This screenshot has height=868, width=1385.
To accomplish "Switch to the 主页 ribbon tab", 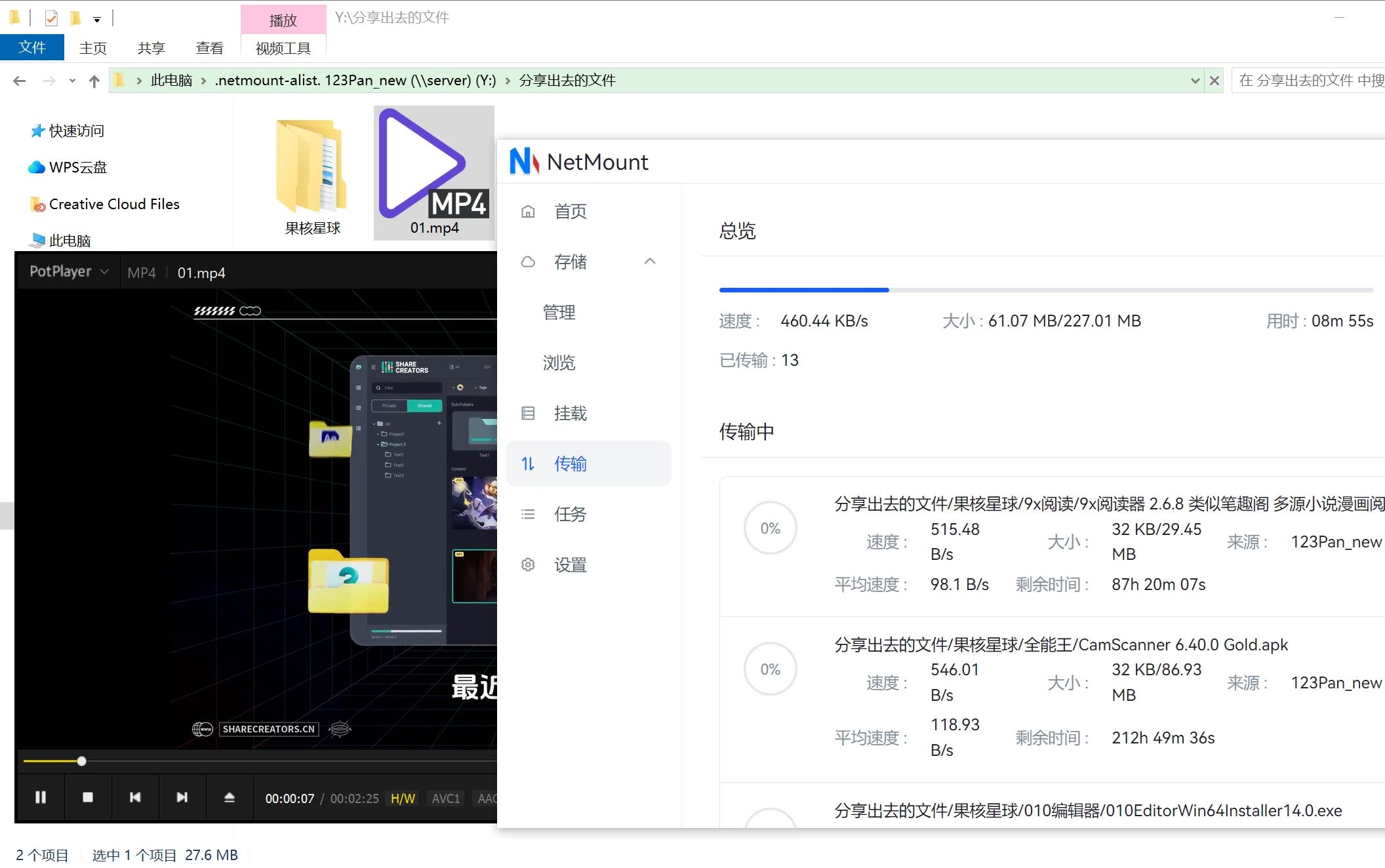I will pyautogui.click(x=93, y=48).
